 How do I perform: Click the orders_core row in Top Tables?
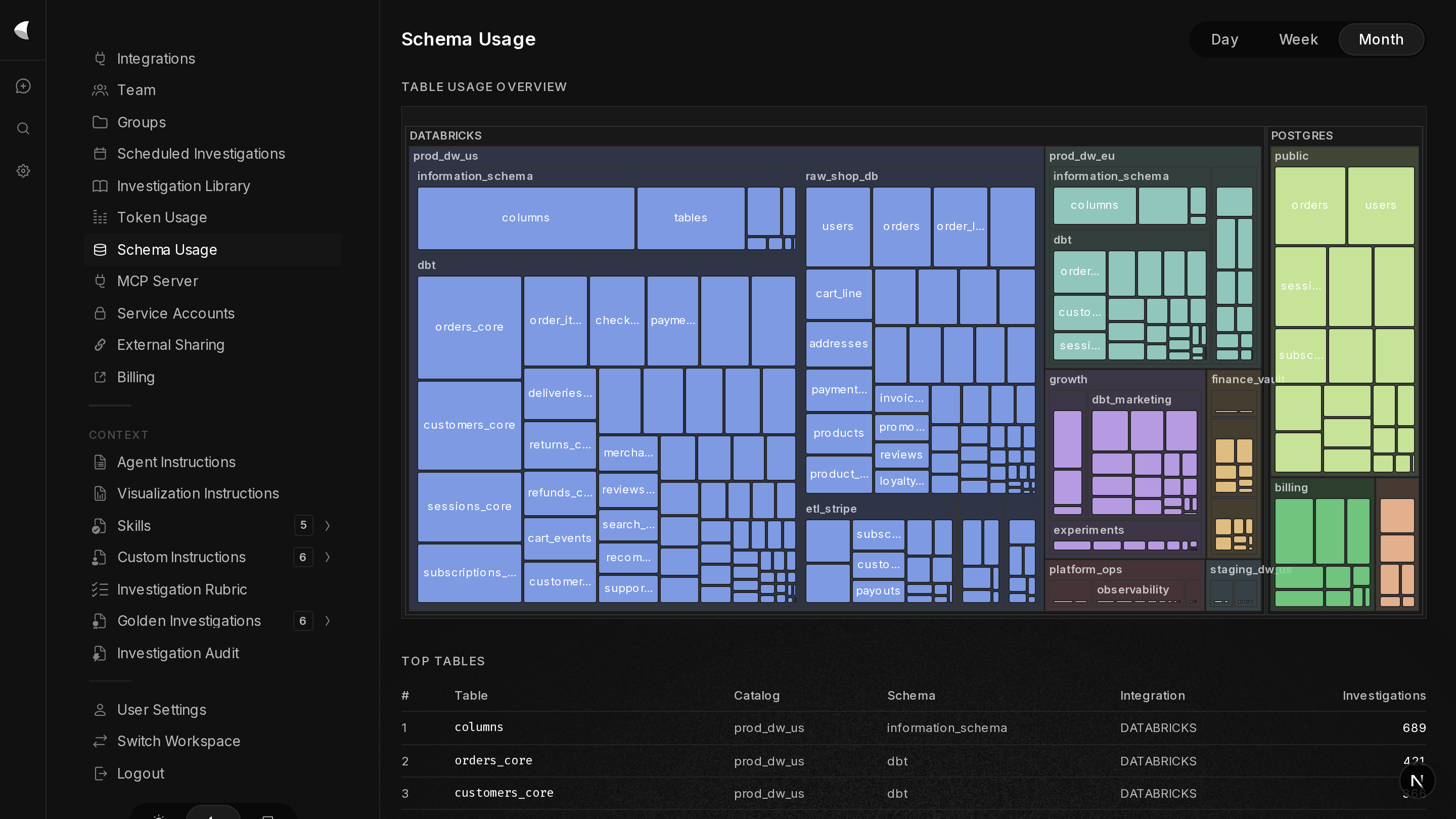(914, 761)
